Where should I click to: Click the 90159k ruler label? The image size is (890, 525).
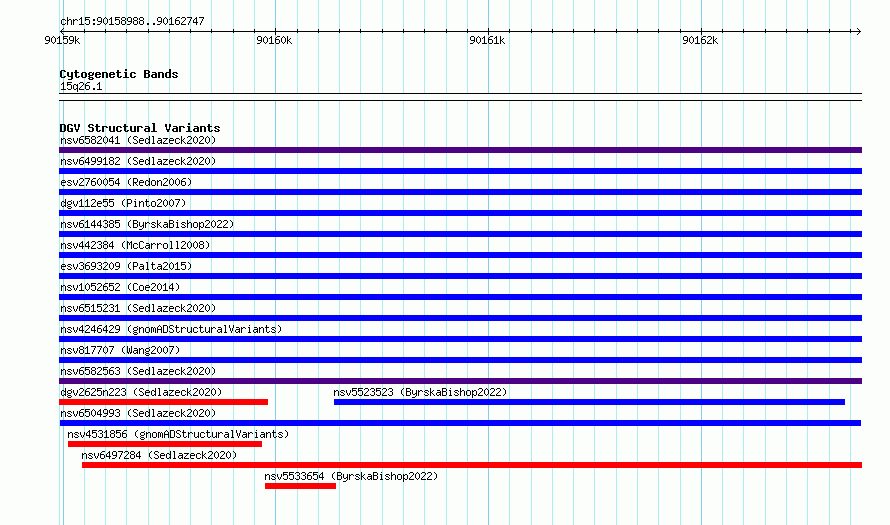pyautogui.click(x=62, y=40)
